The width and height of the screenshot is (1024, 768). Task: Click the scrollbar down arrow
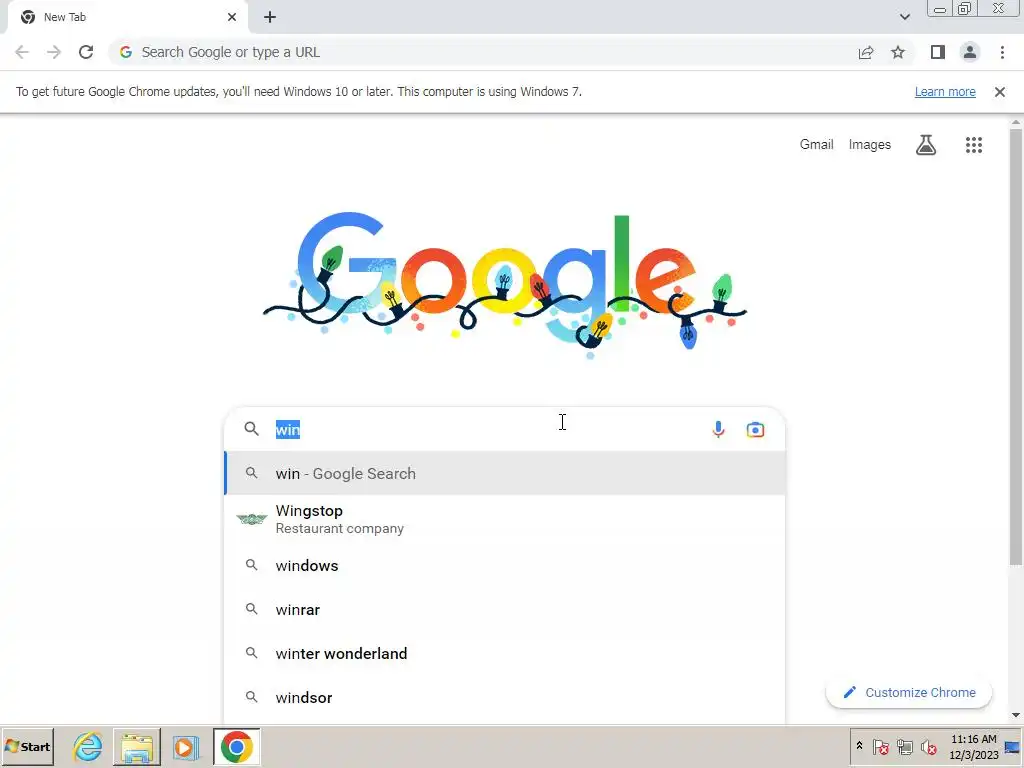point(1016,716)
